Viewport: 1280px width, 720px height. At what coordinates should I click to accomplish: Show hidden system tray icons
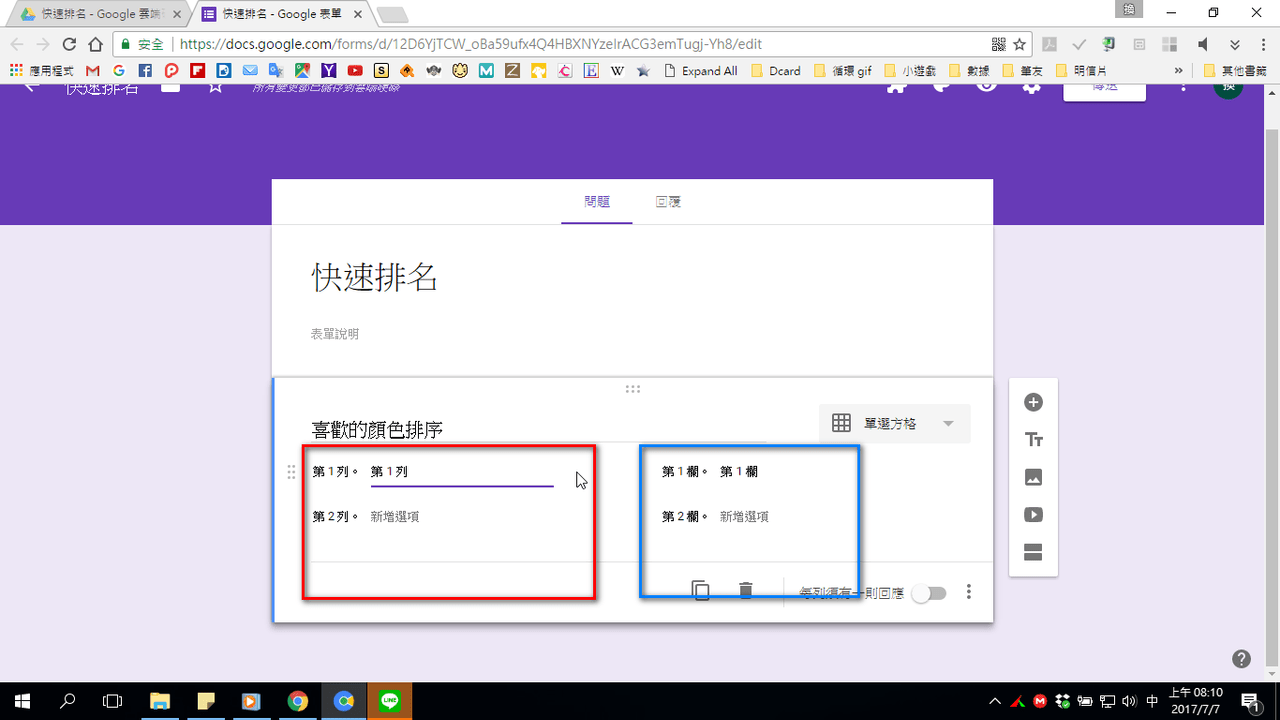(x=995, y=701)
